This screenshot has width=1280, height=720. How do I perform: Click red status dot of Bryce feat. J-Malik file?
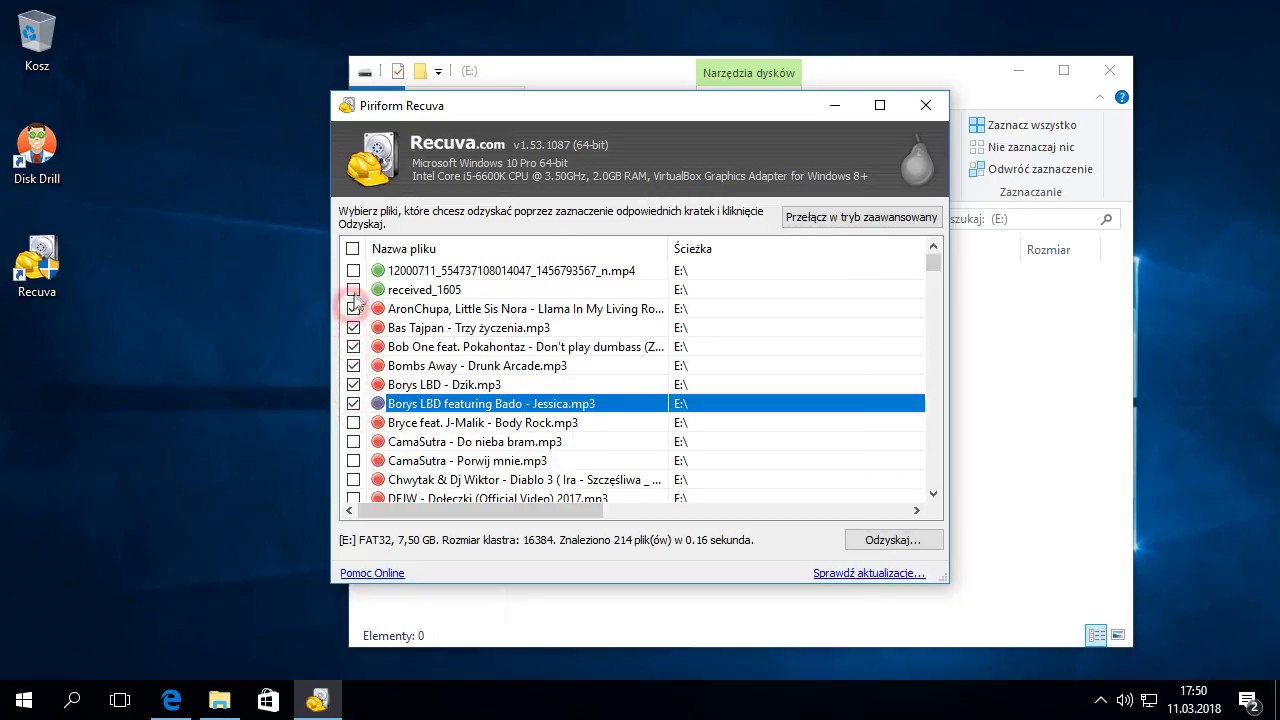[378, 423]
